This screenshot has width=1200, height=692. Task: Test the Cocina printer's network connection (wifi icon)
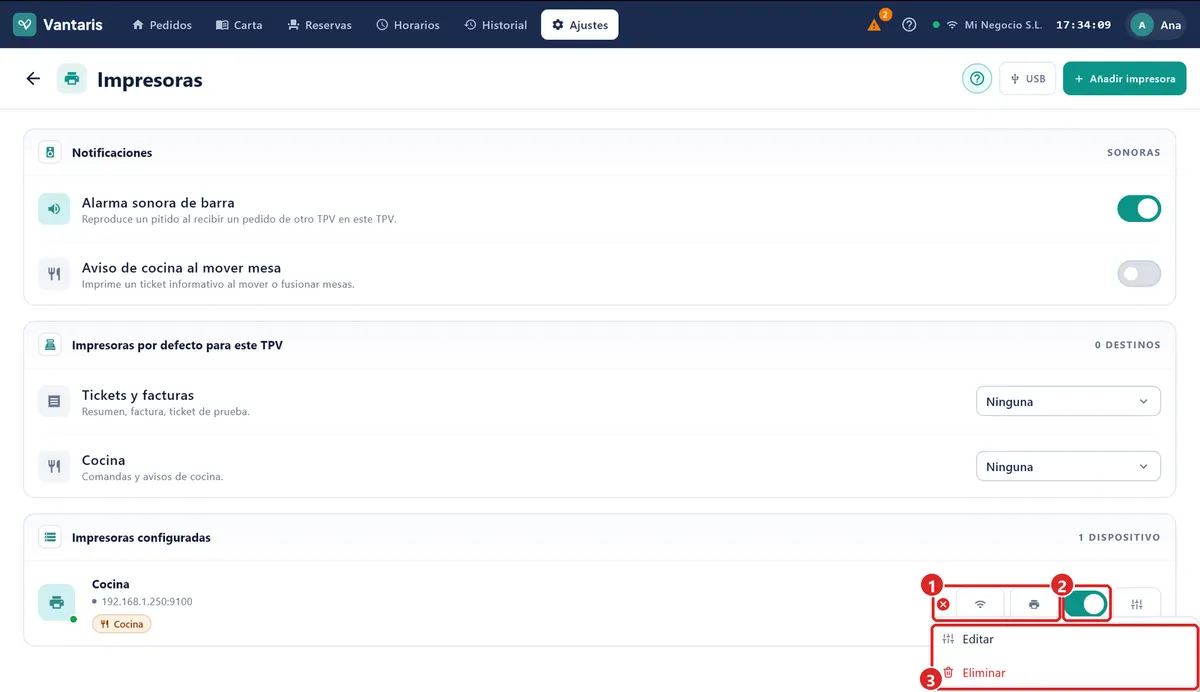[981, 604]
